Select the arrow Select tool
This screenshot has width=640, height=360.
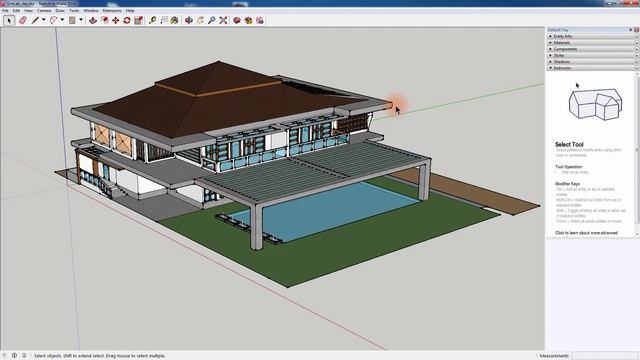[x=9, y=20]
